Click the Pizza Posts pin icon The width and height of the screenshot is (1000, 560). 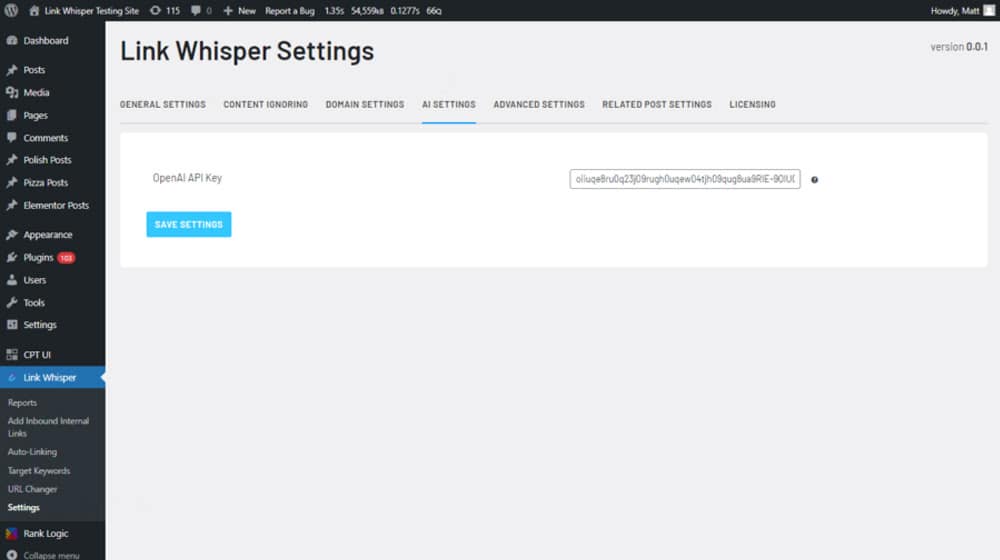pos(11,182)
